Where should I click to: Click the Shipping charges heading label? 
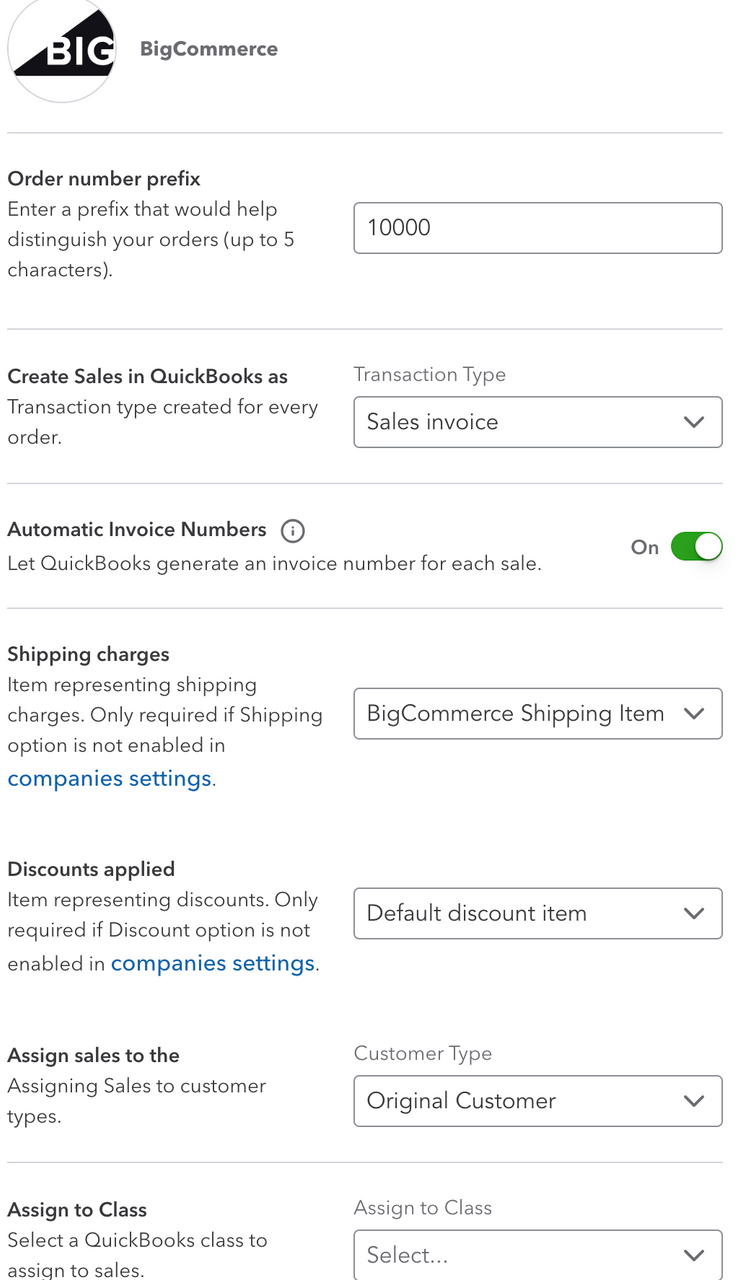[x=88, y=655]
